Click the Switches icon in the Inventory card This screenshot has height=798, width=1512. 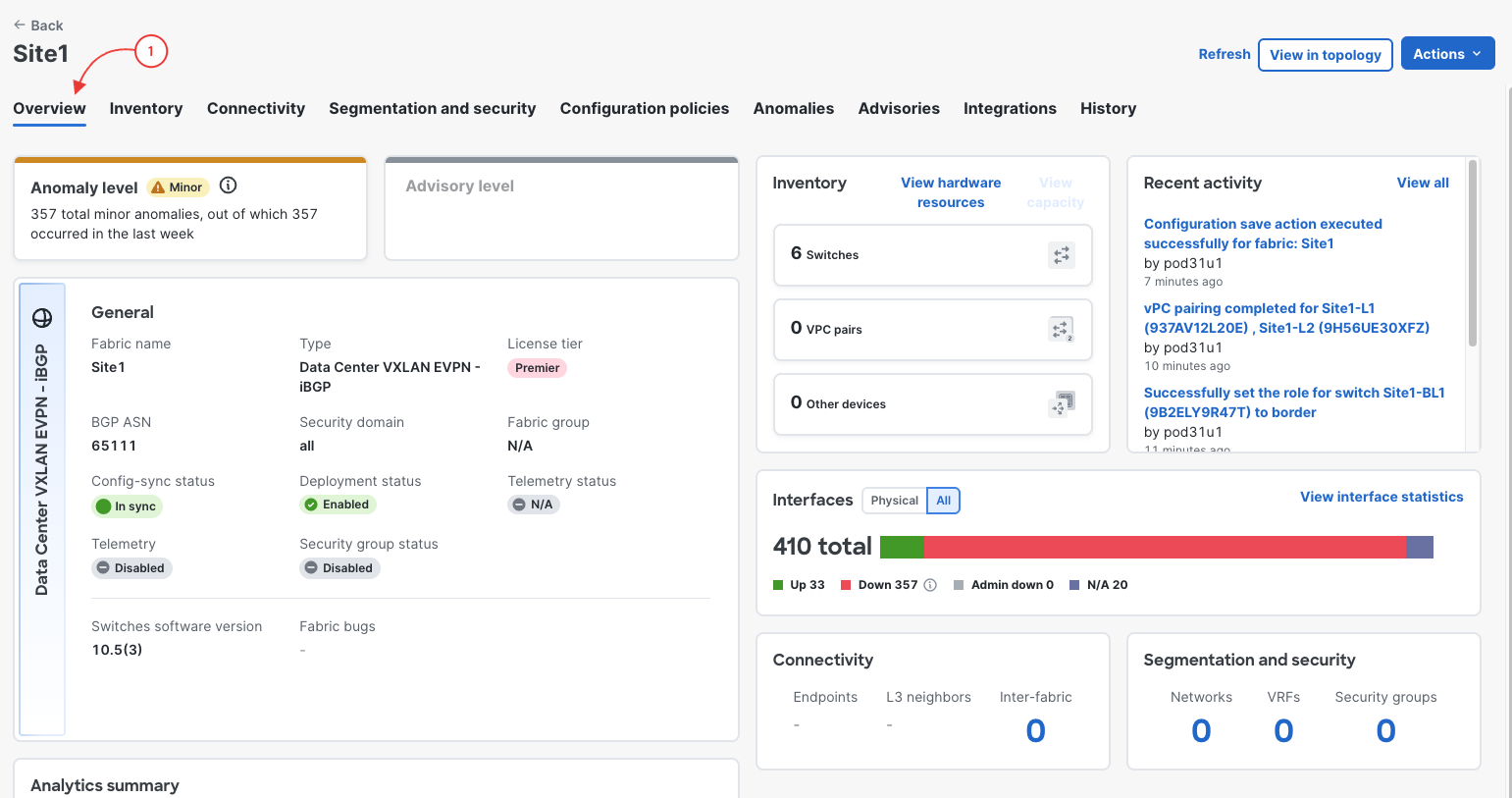(x=1062, y=255)
